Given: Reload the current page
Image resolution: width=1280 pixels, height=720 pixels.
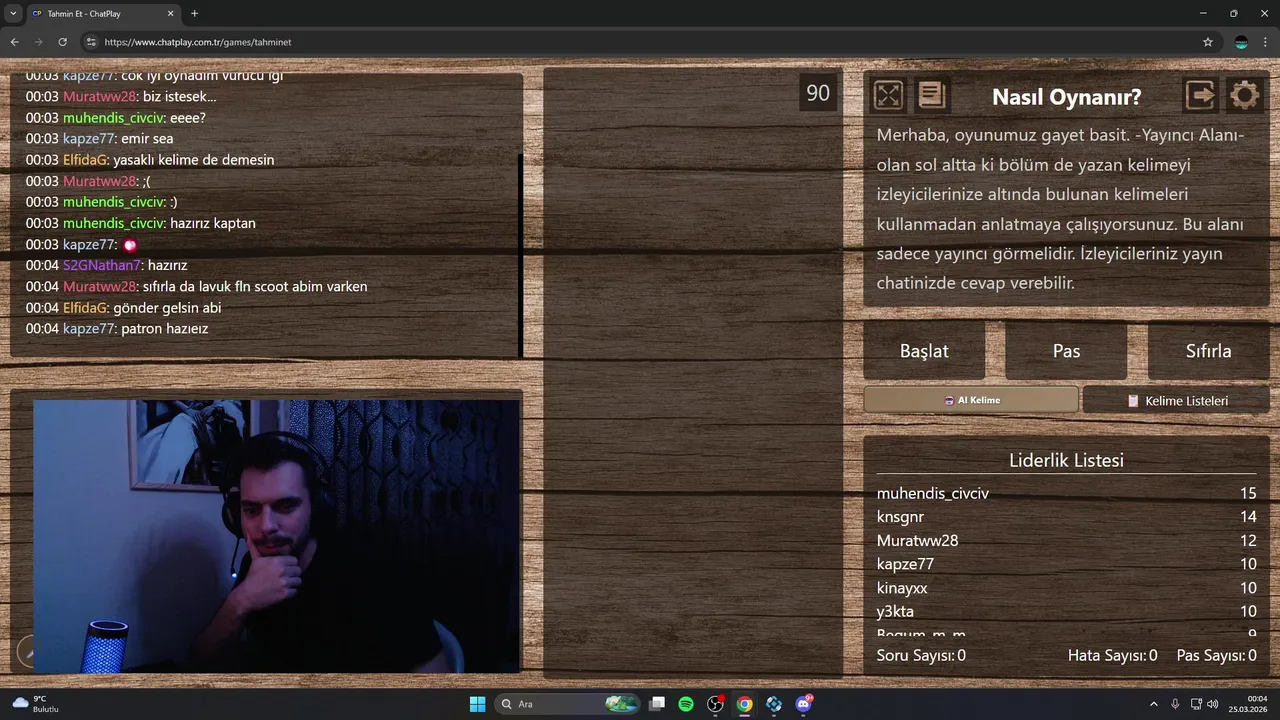Looking at the screenshot, I should [62, 42].
